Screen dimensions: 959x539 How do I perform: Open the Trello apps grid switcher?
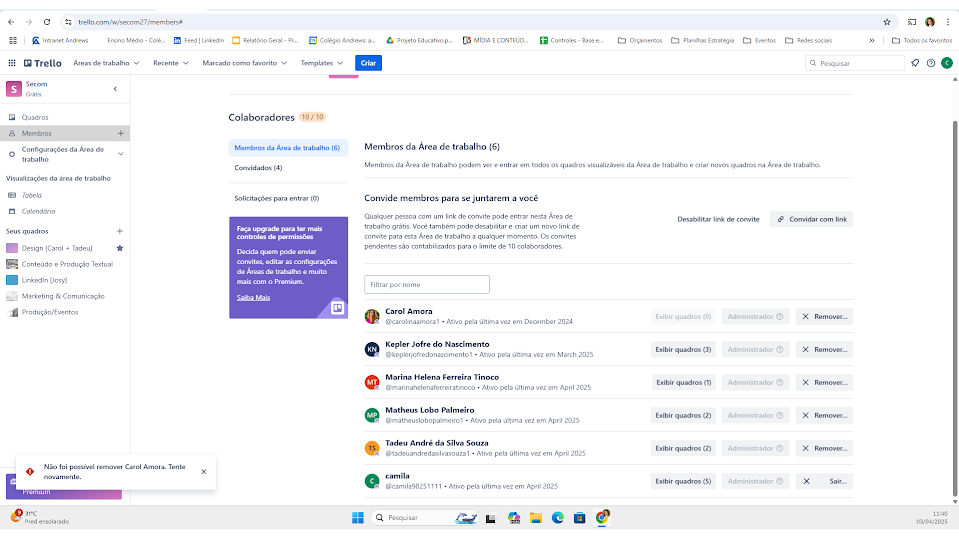click(12, 63)
